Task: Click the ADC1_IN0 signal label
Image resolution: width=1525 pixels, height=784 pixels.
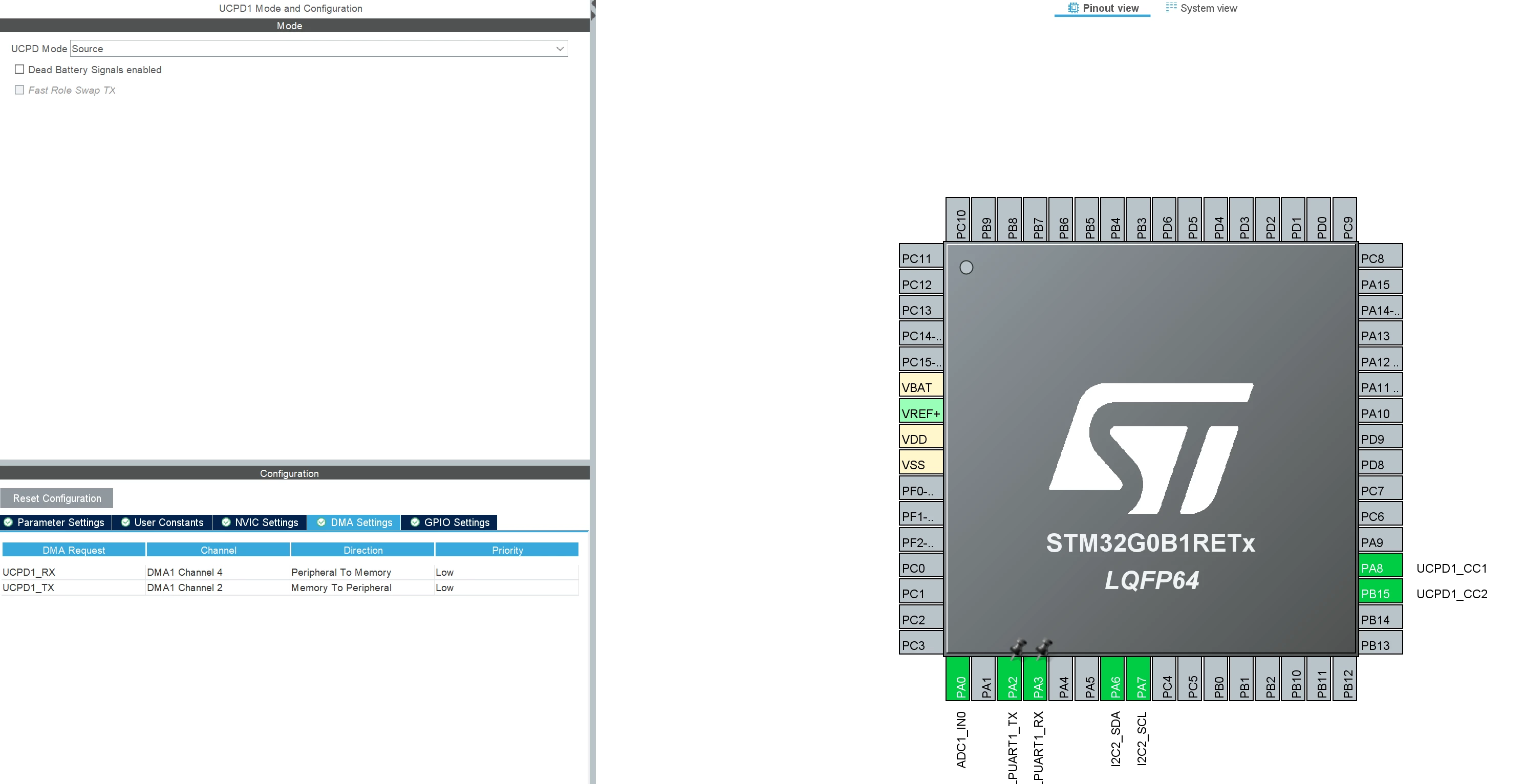Action: click(961, 739)
